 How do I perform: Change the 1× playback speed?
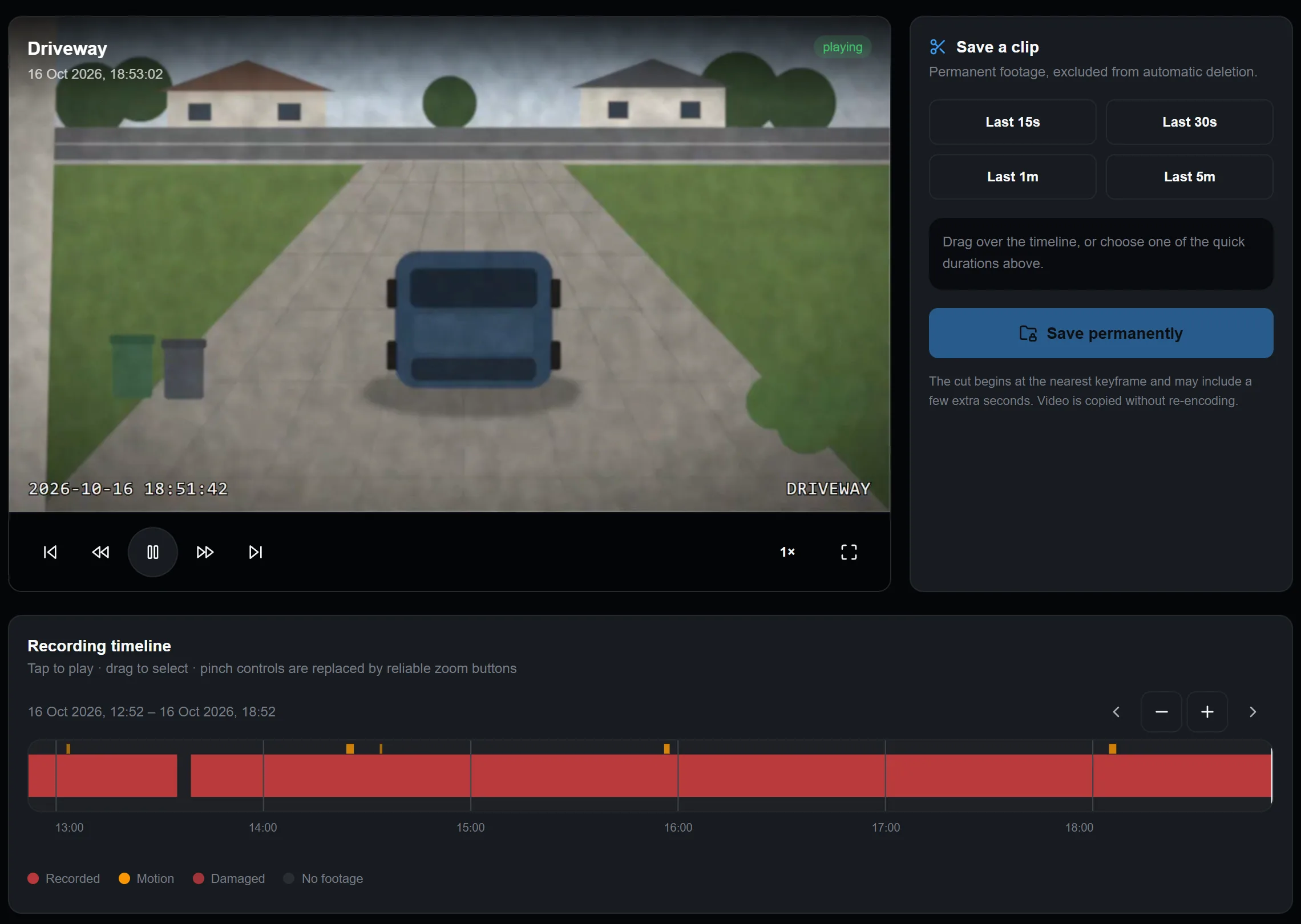coord(787,552)
